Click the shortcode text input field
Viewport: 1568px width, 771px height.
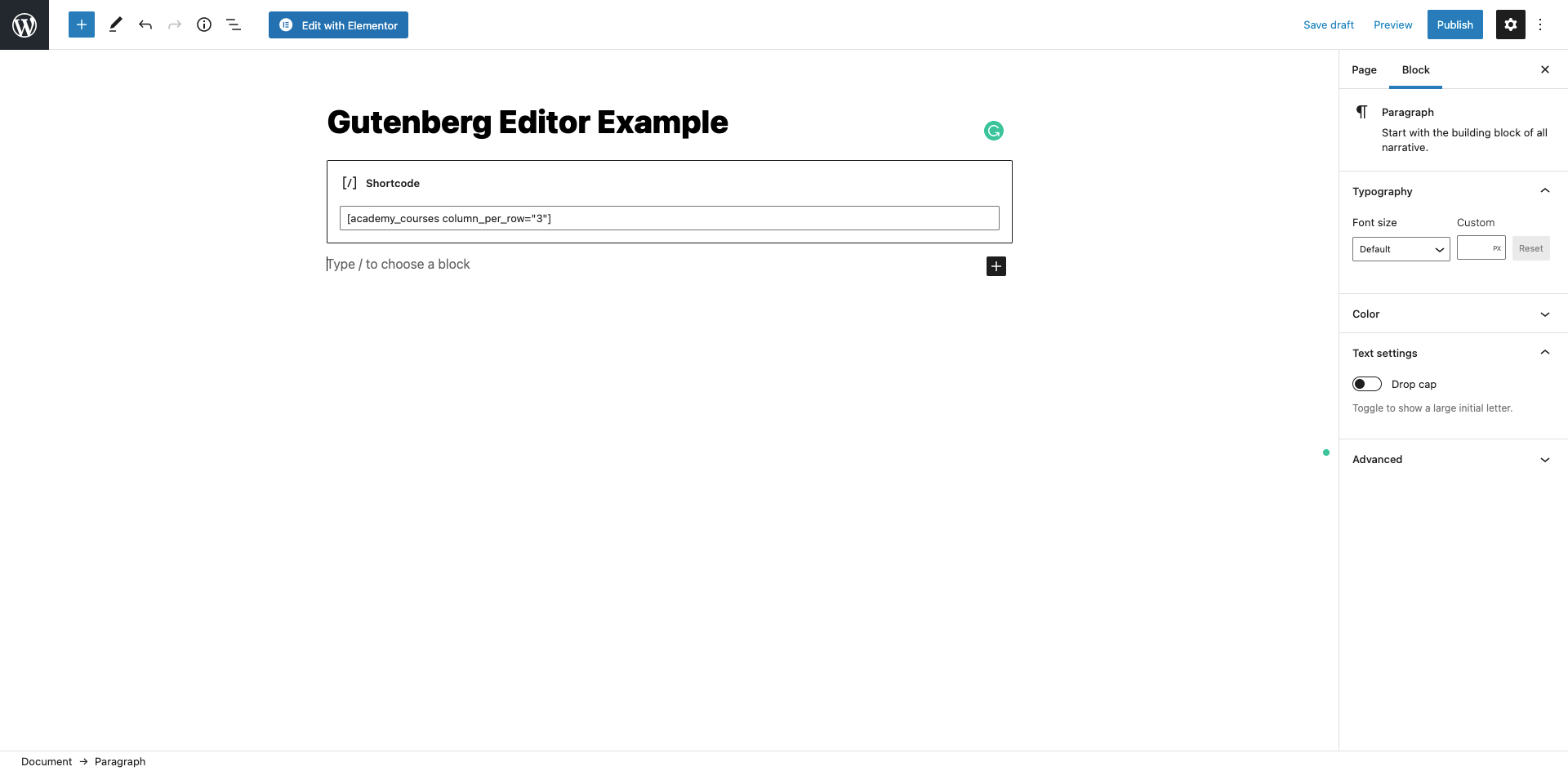pyautogui.click(x=669, y=218)
